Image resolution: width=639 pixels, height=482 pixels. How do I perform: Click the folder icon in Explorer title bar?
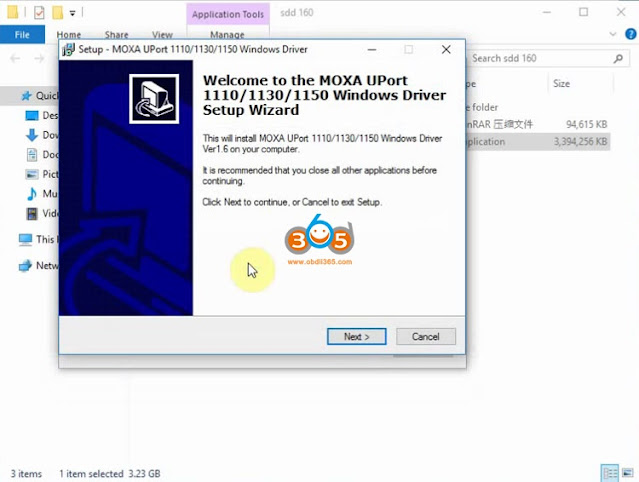point(13,12)
